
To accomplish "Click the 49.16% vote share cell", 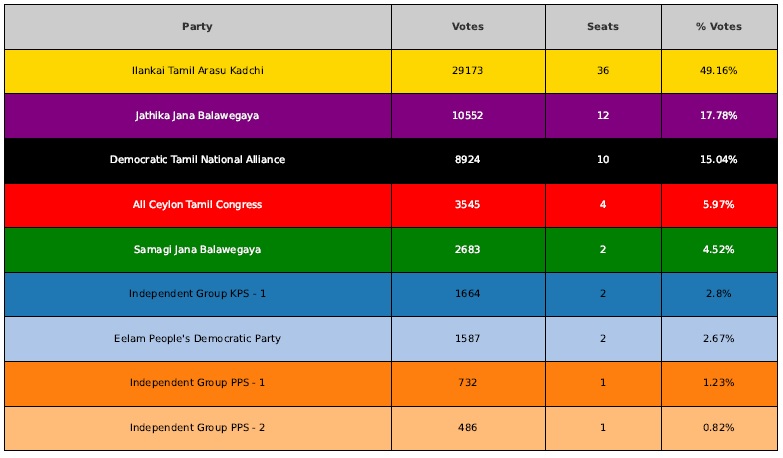I will pos(719,71).
